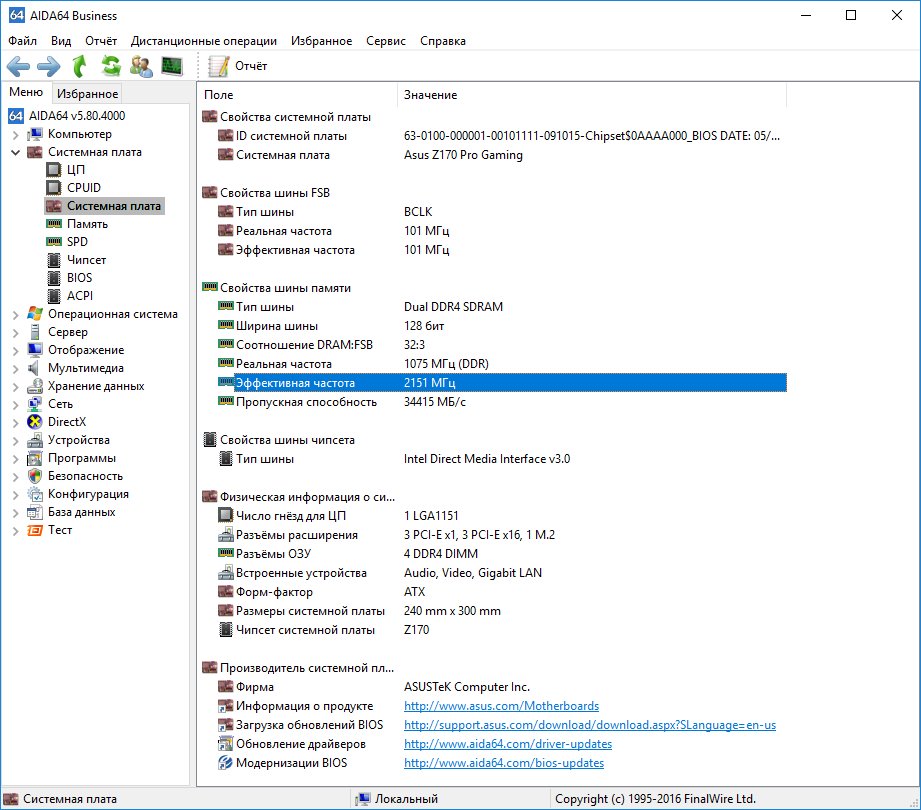This screenshot has width=921, height=810.
Task: Open the asus.com/Motherboards link
Action: point(501,705)
